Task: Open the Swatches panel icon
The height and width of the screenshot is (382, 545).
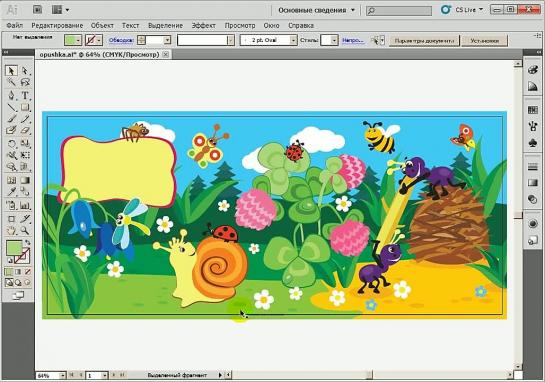Action: pos(533,110)
